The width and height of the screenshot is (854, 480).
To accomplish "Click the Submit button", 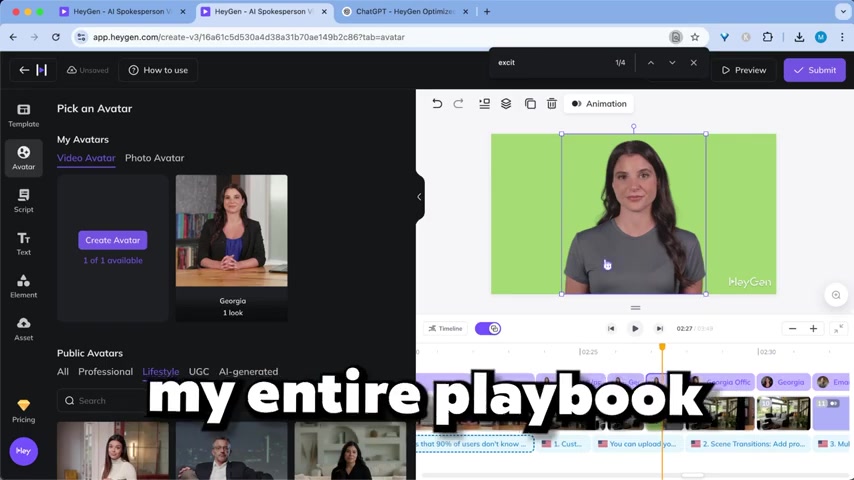I will click(814, 70).
